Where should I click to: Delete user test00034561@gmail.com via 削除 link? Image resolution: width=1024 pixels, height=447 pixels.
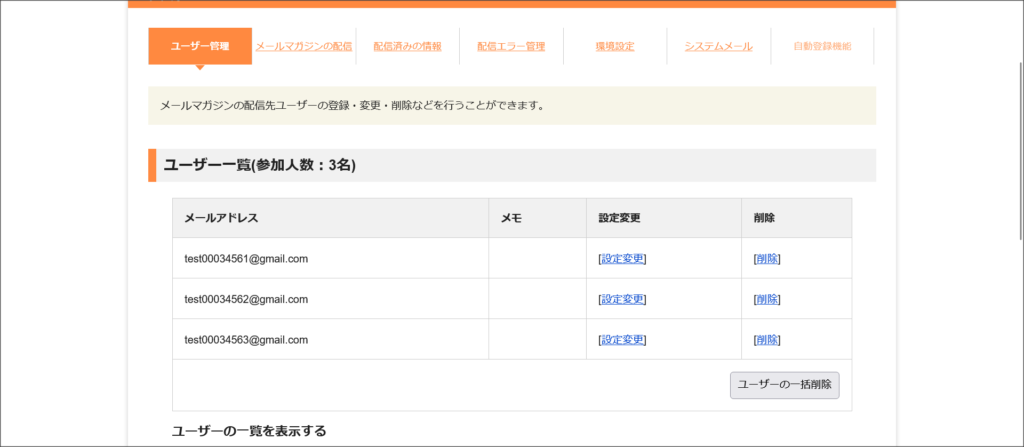click(767, 259)
